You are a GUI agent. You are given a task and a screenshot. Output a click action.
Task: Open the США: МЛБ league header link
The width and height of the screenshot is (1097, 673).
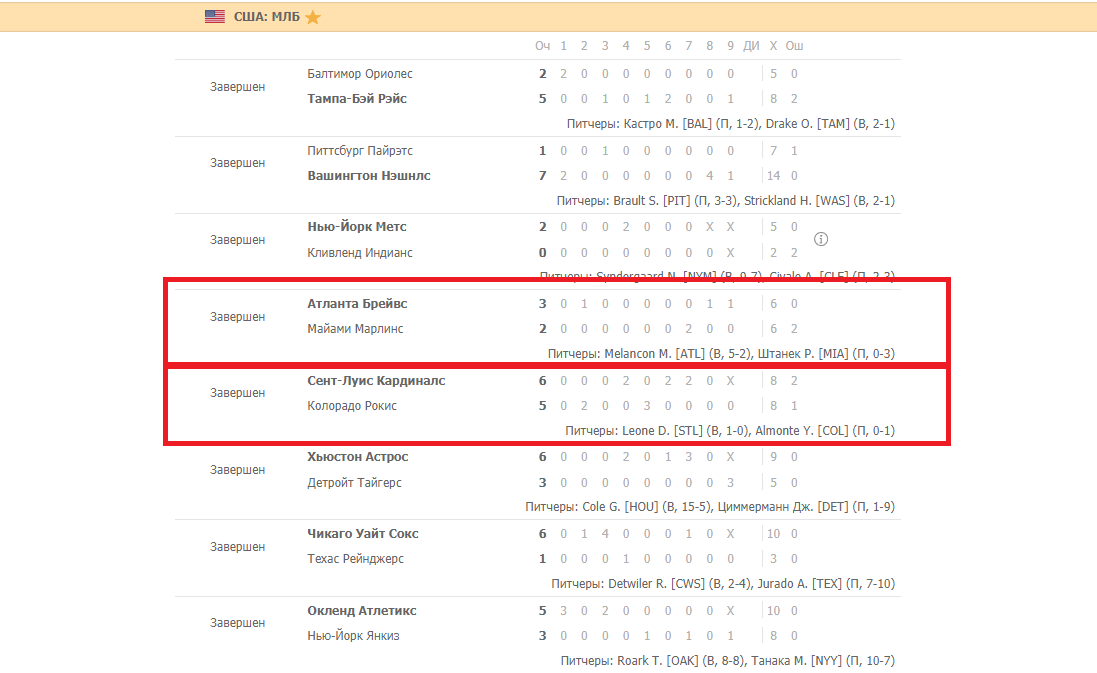(x=266, y=17)
